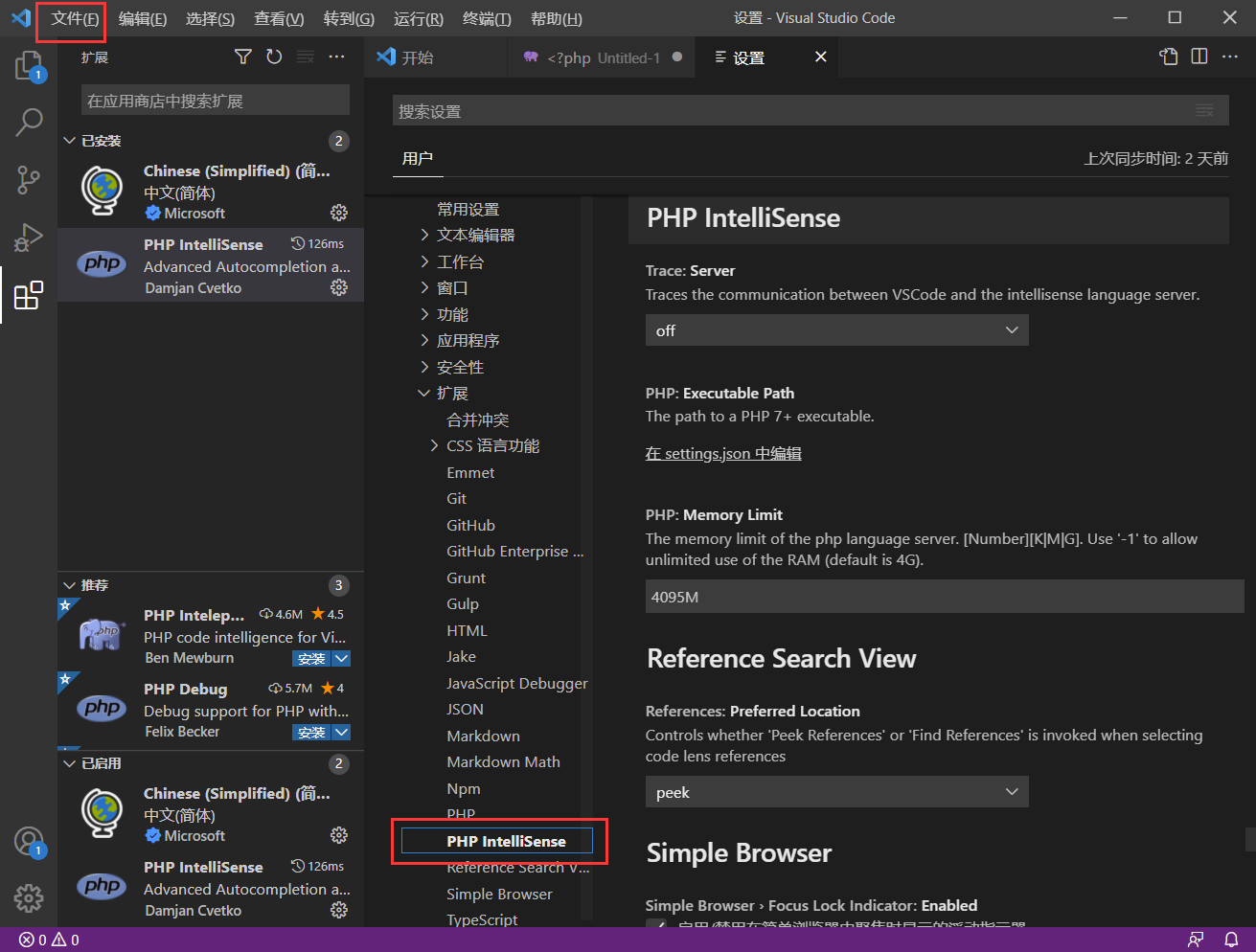Open the 编辑(E) menu

pos(143,18)
